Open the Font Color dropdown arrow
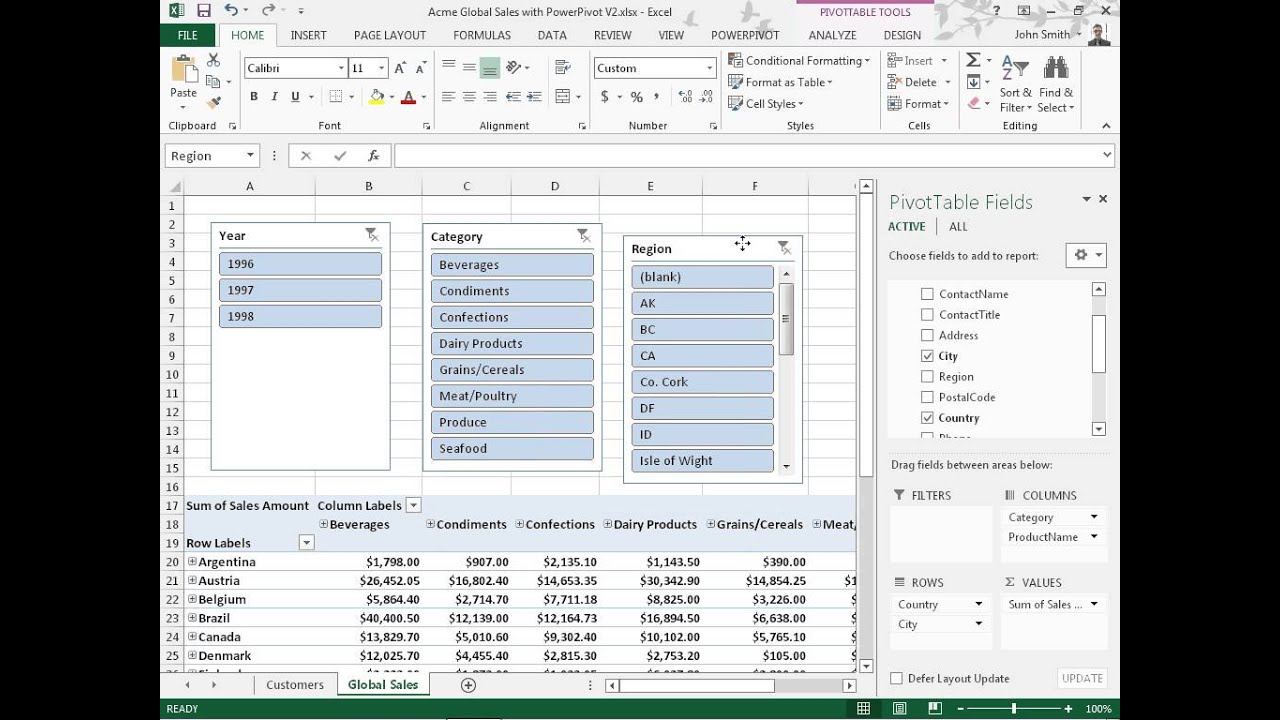Viewport: 1280px width, 720px height. [x=423, y=97]
